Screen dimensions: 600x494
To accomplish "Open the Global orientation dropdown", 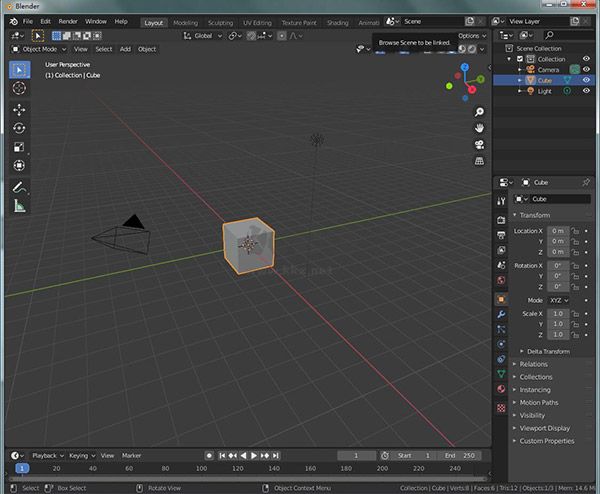I will click(206, 35).
